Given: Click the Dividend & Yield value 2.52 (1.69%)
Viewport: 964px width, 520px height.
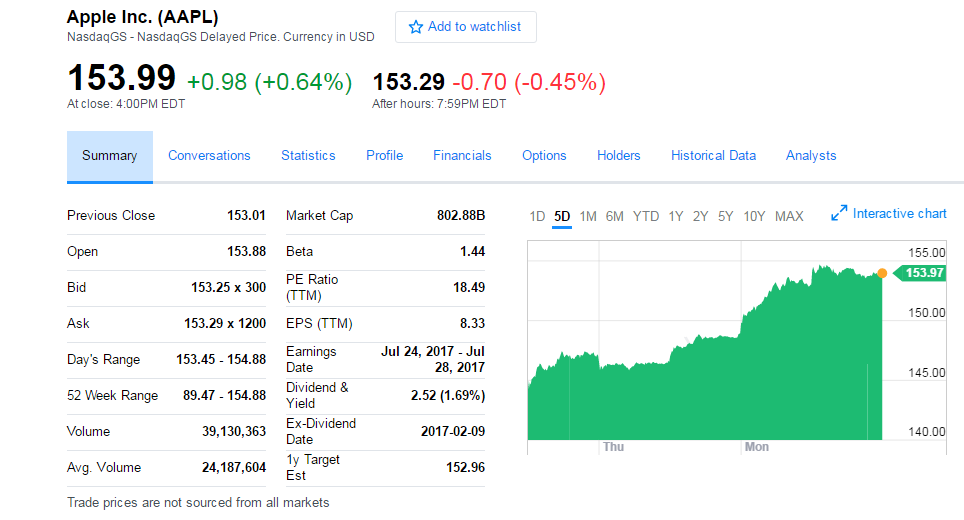Looking at the screenshot, I should (x=448, y=395).
